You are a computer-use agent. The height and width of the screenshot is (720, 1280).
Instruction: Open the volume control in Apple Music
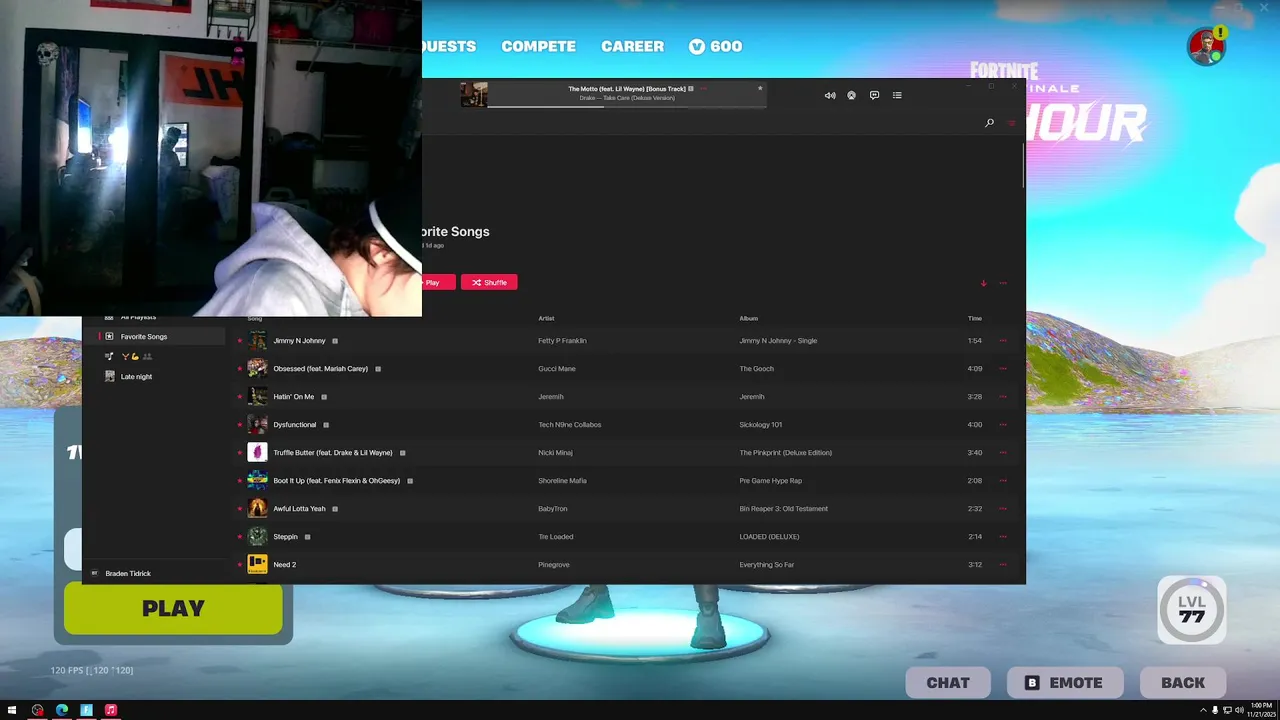830,96
